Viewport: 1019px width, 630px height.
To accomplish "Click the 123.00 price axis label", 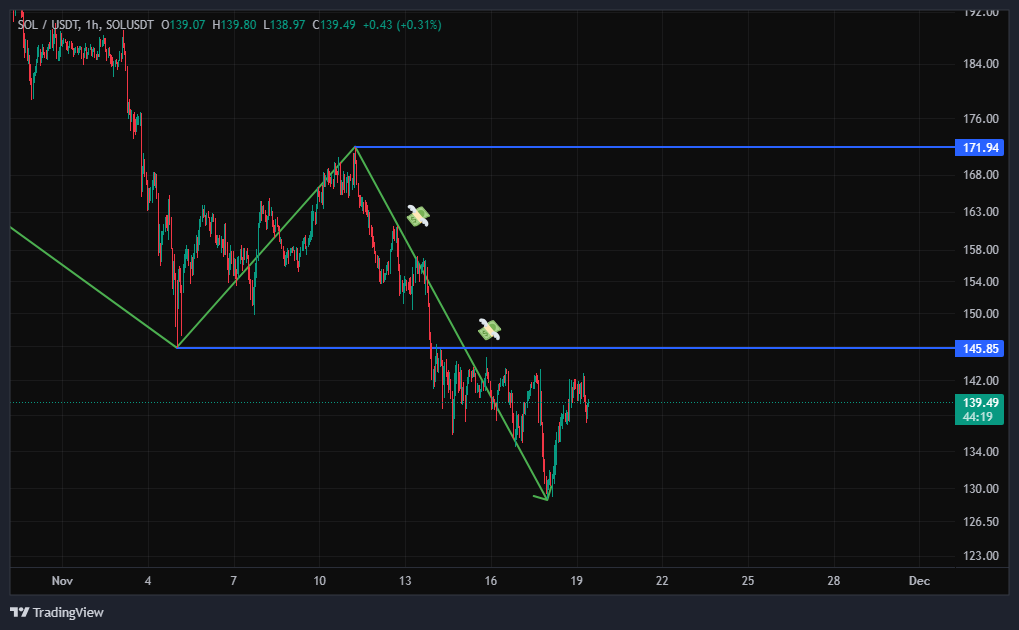I will [x=980, y=556].
